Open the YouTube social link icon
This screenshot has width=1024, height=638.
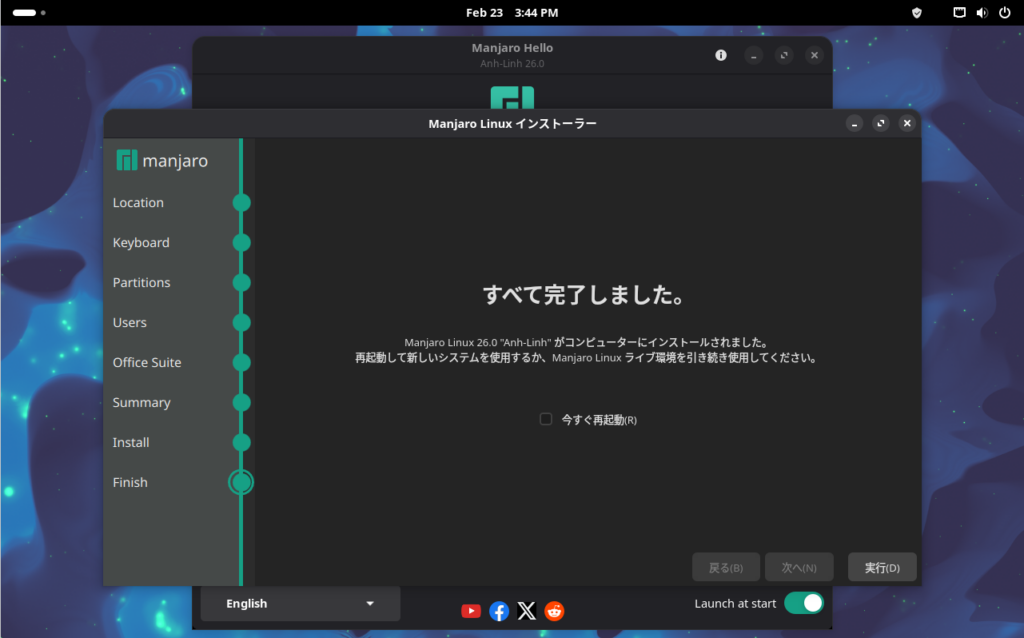(x=471, y=611)
